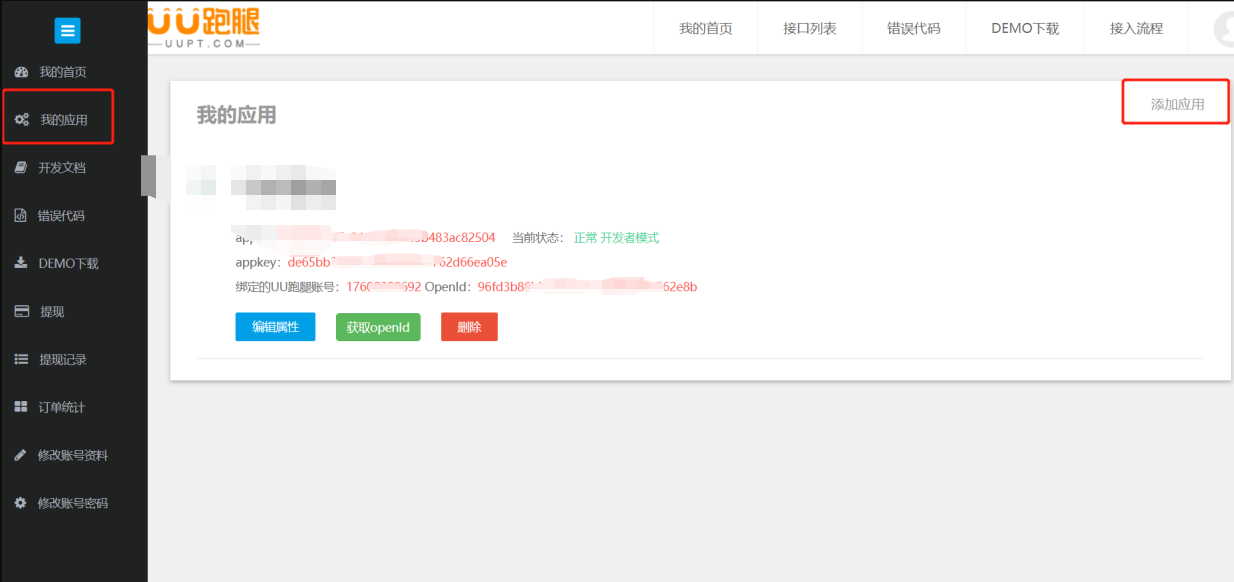Click the appkey value de65bb...

click(x=397, y=262)
